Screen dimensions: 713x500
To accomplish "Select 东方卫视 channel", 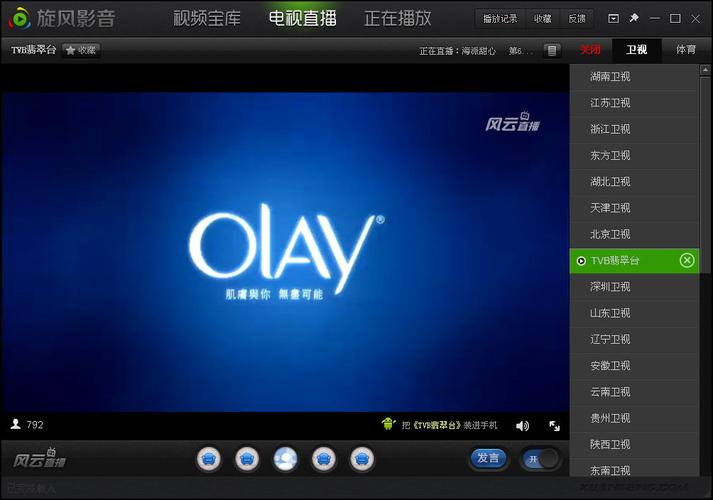I will 634,155.
